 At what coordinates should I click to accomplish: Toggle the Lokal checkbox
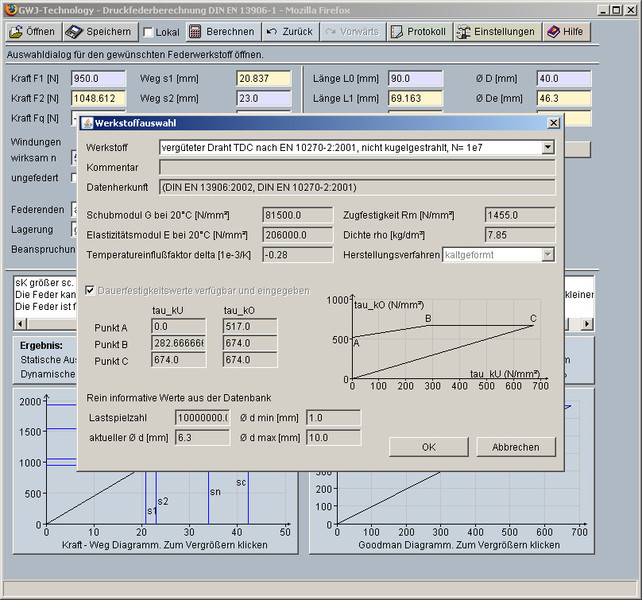(148, 32)
